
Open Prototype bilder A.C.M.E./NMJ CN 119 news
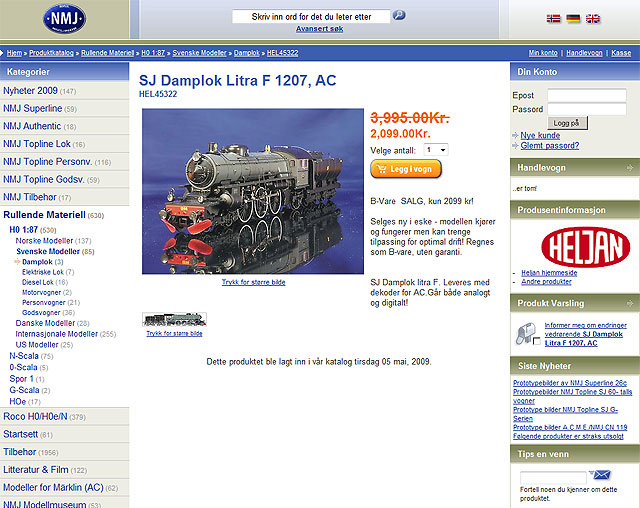click(x=570, y=427)
